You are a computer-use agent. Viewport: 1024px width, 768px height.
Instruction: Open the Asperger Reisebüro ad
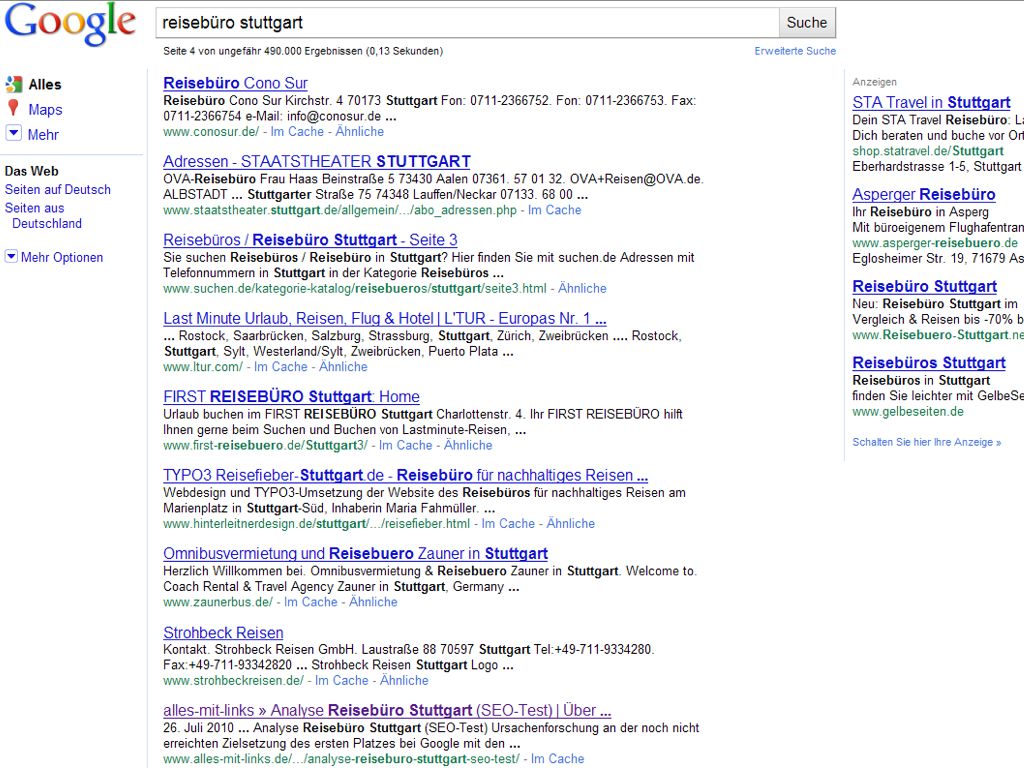pyautogui.click(x=923, y=194)
